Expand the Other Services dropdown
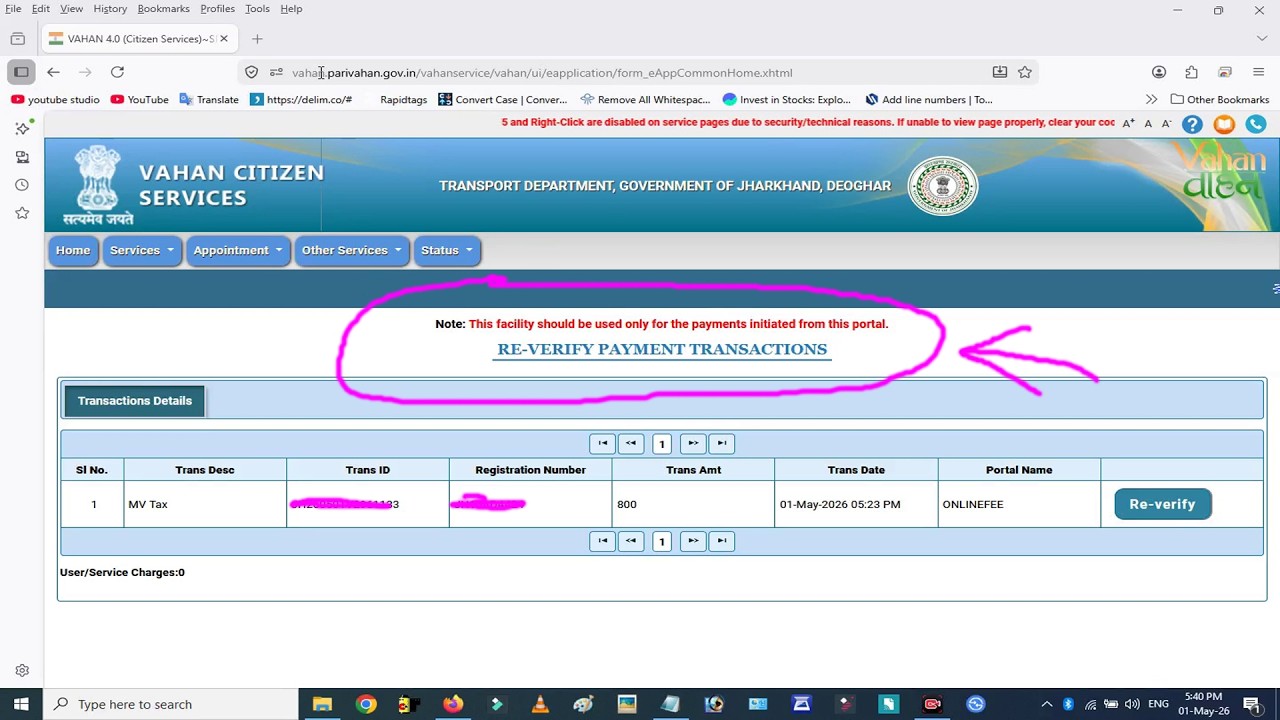Viewport: 1280px width, 720px height. pos(351,250)
